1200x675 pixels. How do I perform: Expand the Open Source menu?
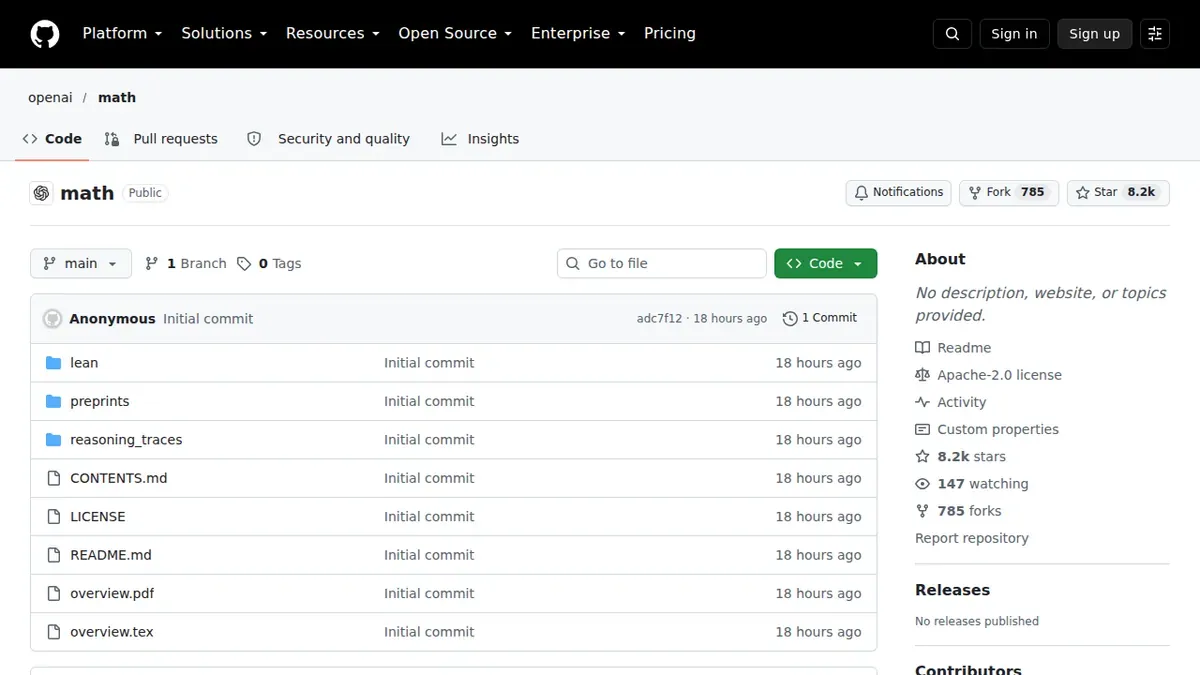(x=455, y=33)
